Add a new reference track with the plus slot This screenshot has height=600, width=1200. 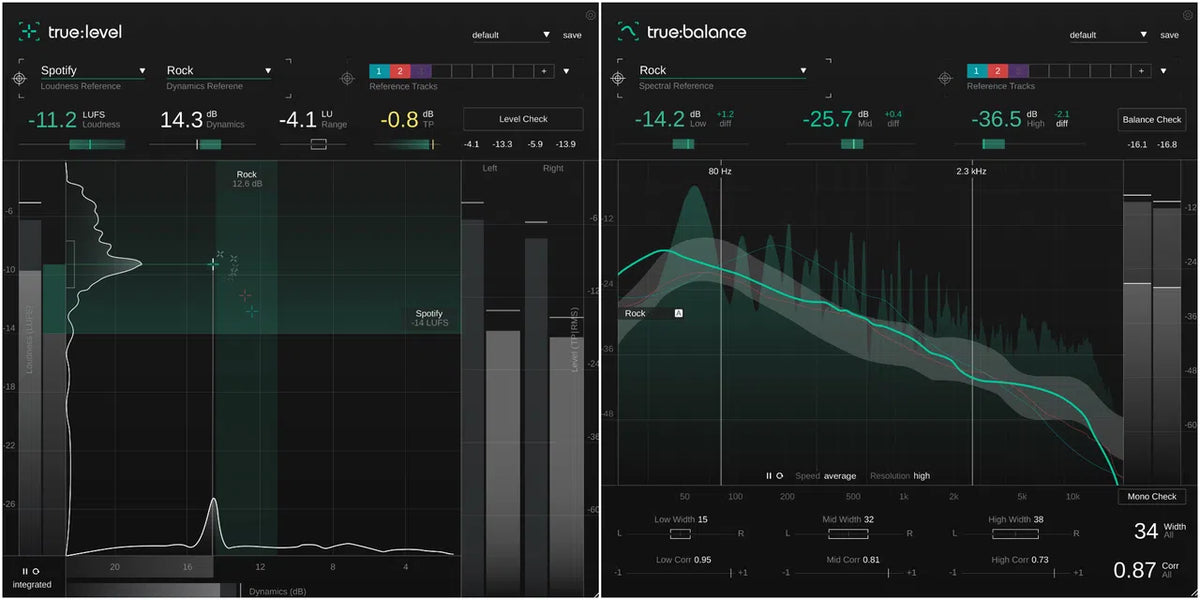click(x=545, y=71)
